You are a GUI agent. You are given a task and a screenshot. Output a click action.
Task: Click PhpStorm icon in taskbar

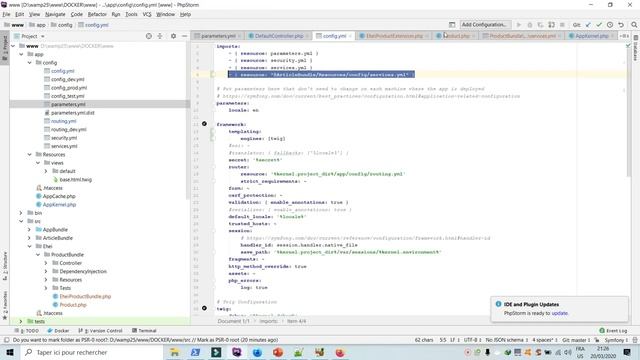point(237,352)
